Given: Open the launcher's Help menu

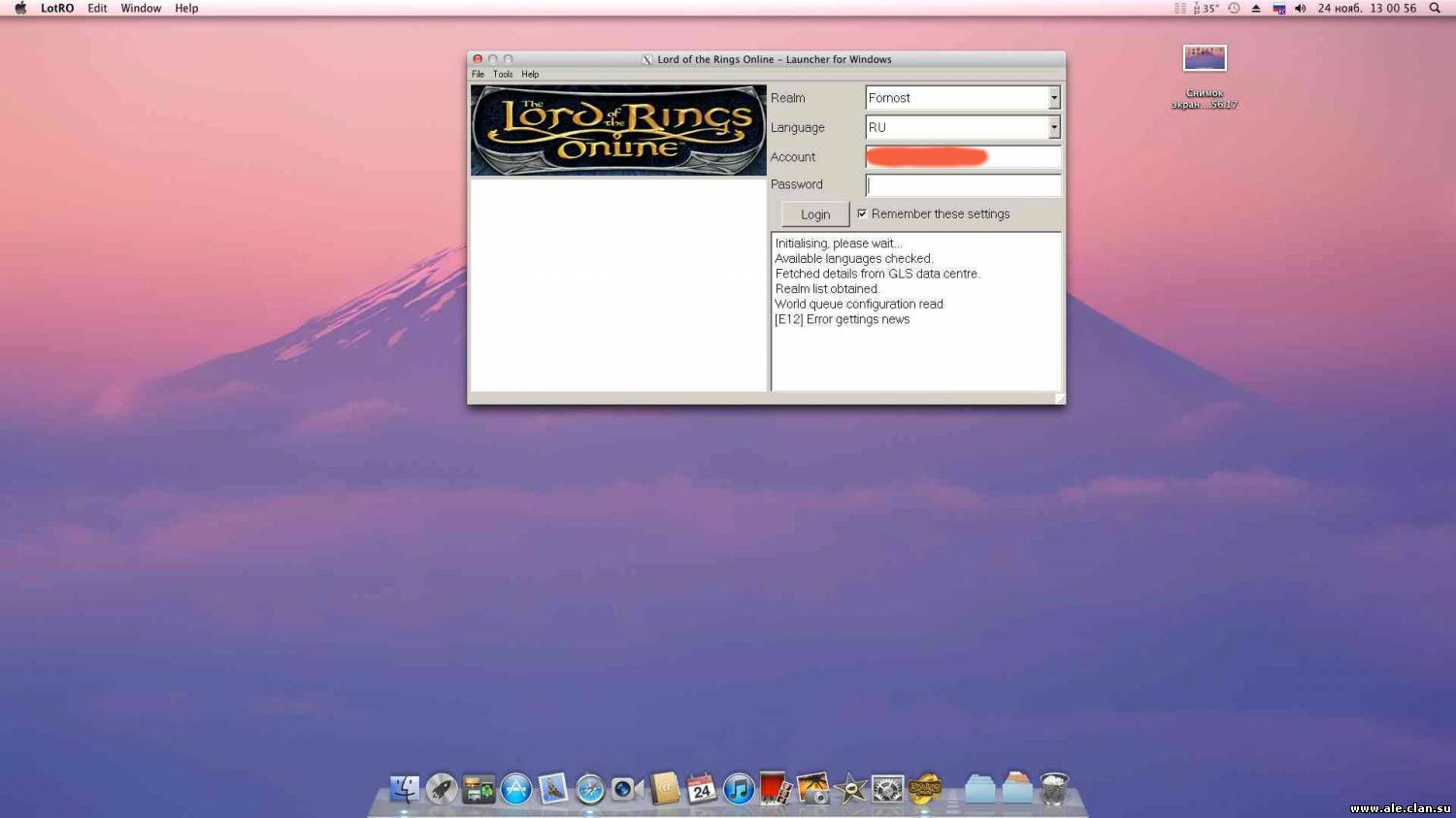Looking at the screenshot, I should tap(530, 74).
